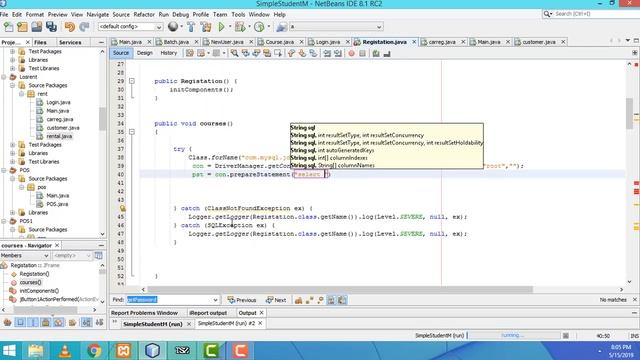Click the Undo icon
The height and width of the screenshot is (360, 640).
click(70, 27)
